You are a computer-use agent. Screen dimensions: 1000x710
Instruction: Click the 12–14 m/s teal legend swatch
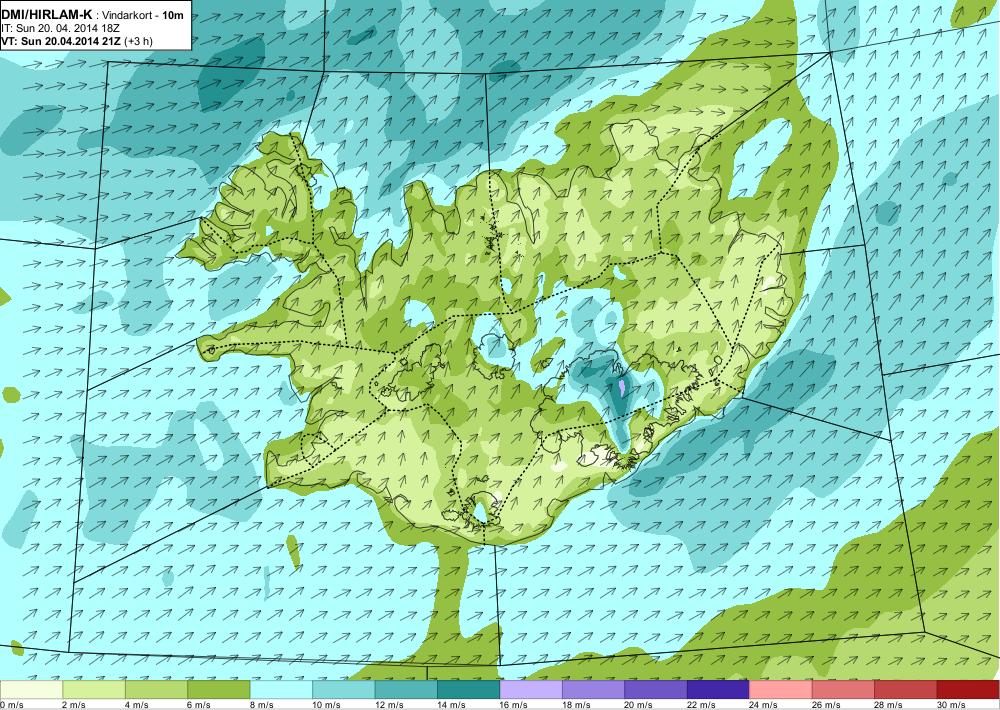[406, 690]
